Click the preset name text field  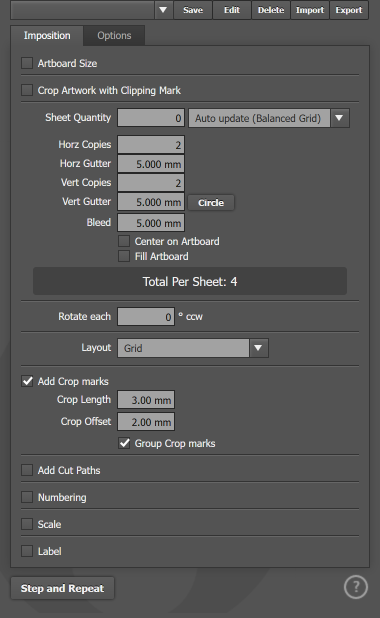coord(82,10)
